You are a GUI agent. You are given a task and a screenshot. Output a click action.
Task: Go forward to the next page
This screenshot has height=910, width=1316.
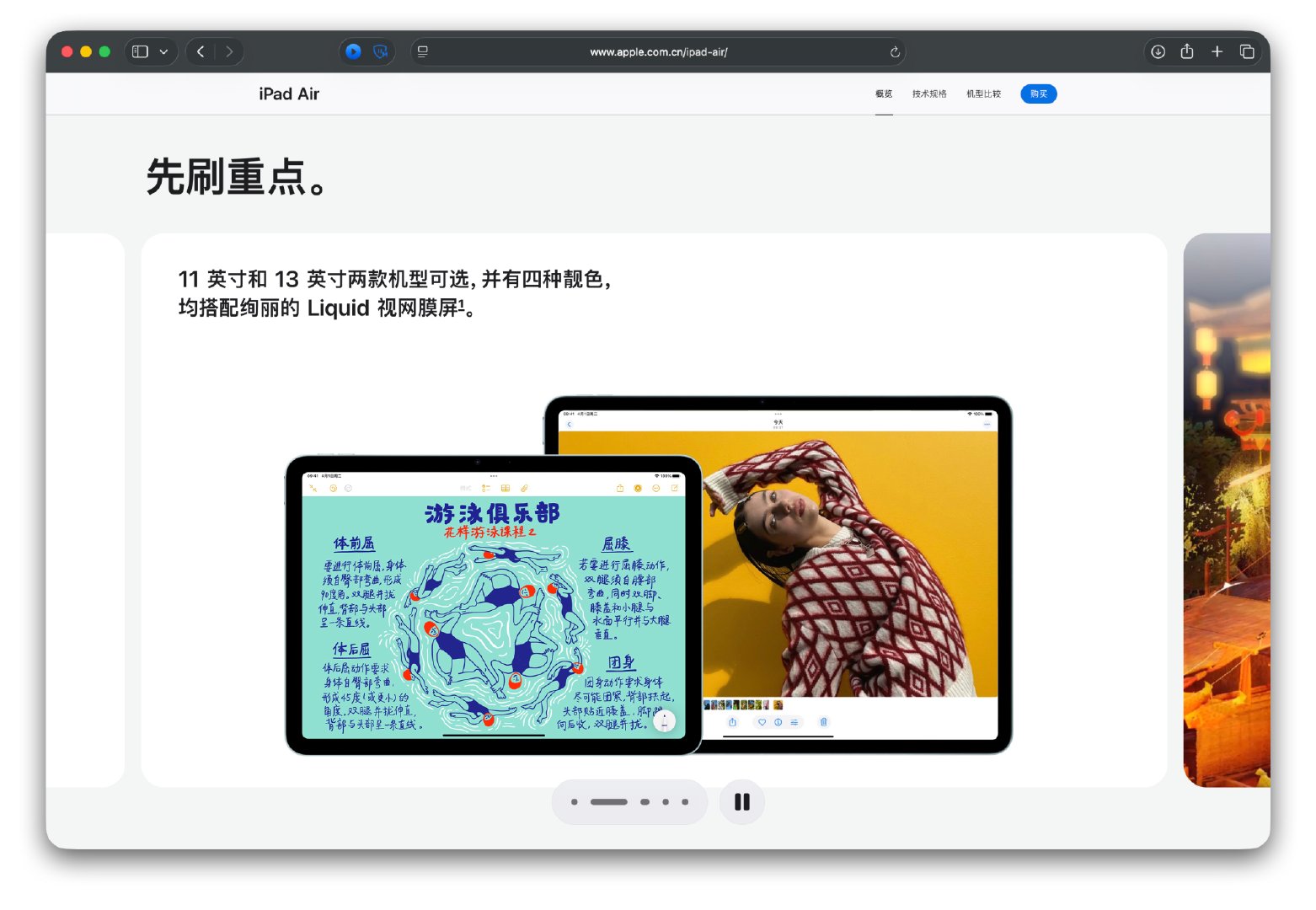tap(229, 51)
